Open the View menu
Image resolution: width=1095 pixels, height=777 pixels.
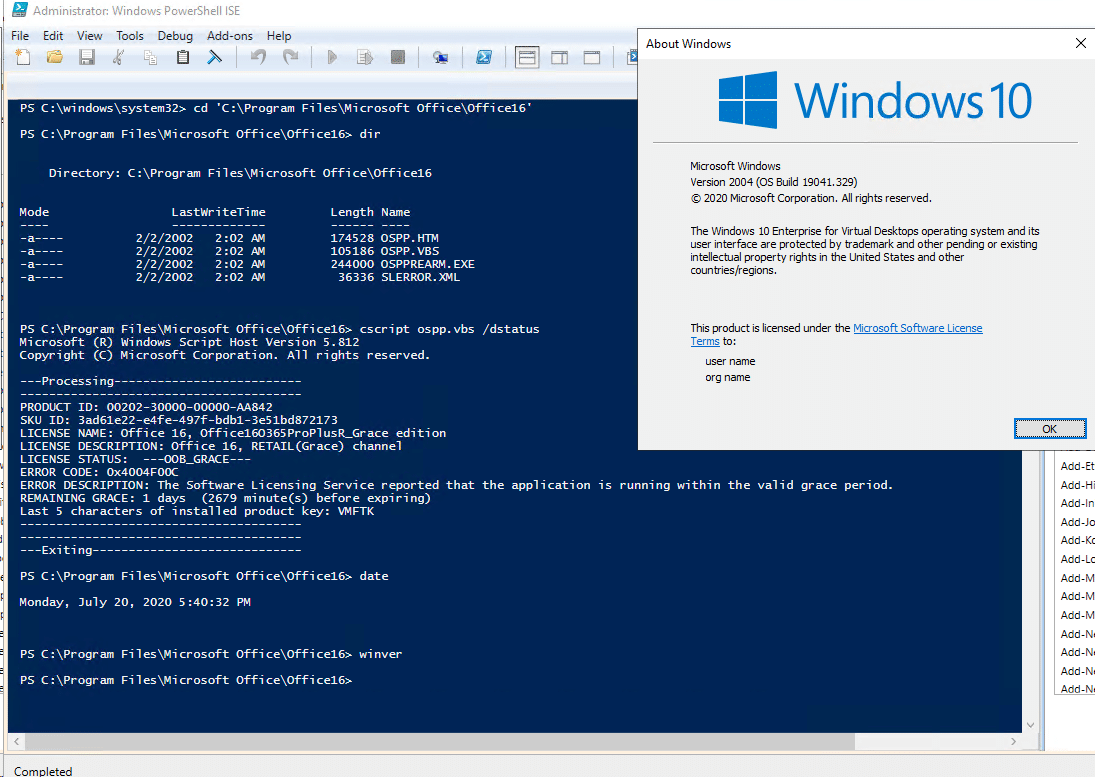[89, 36]
